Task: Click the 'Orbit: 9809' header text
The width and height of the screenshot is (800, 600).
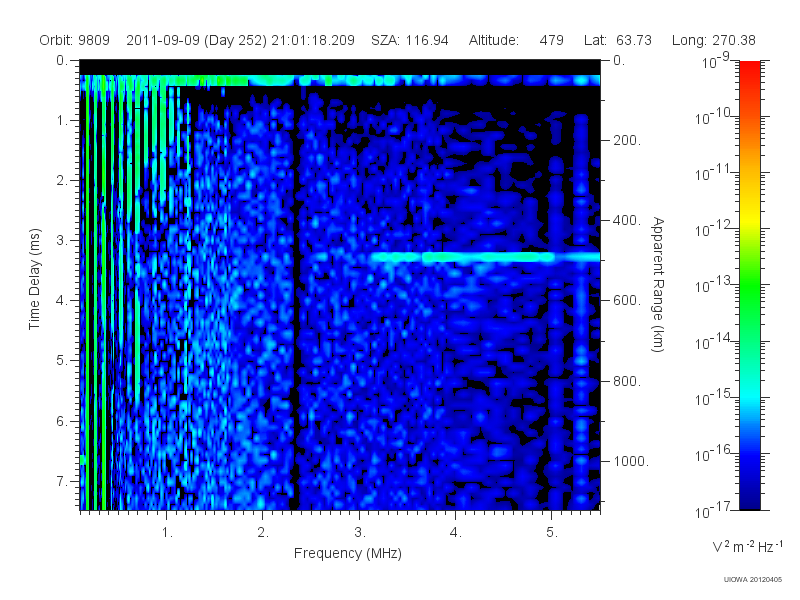Action: [x=74, y=40]
